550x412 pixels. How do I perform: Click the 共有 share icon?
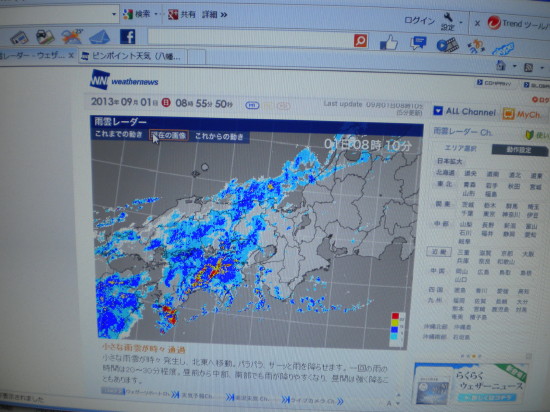(x=173, y=14)
